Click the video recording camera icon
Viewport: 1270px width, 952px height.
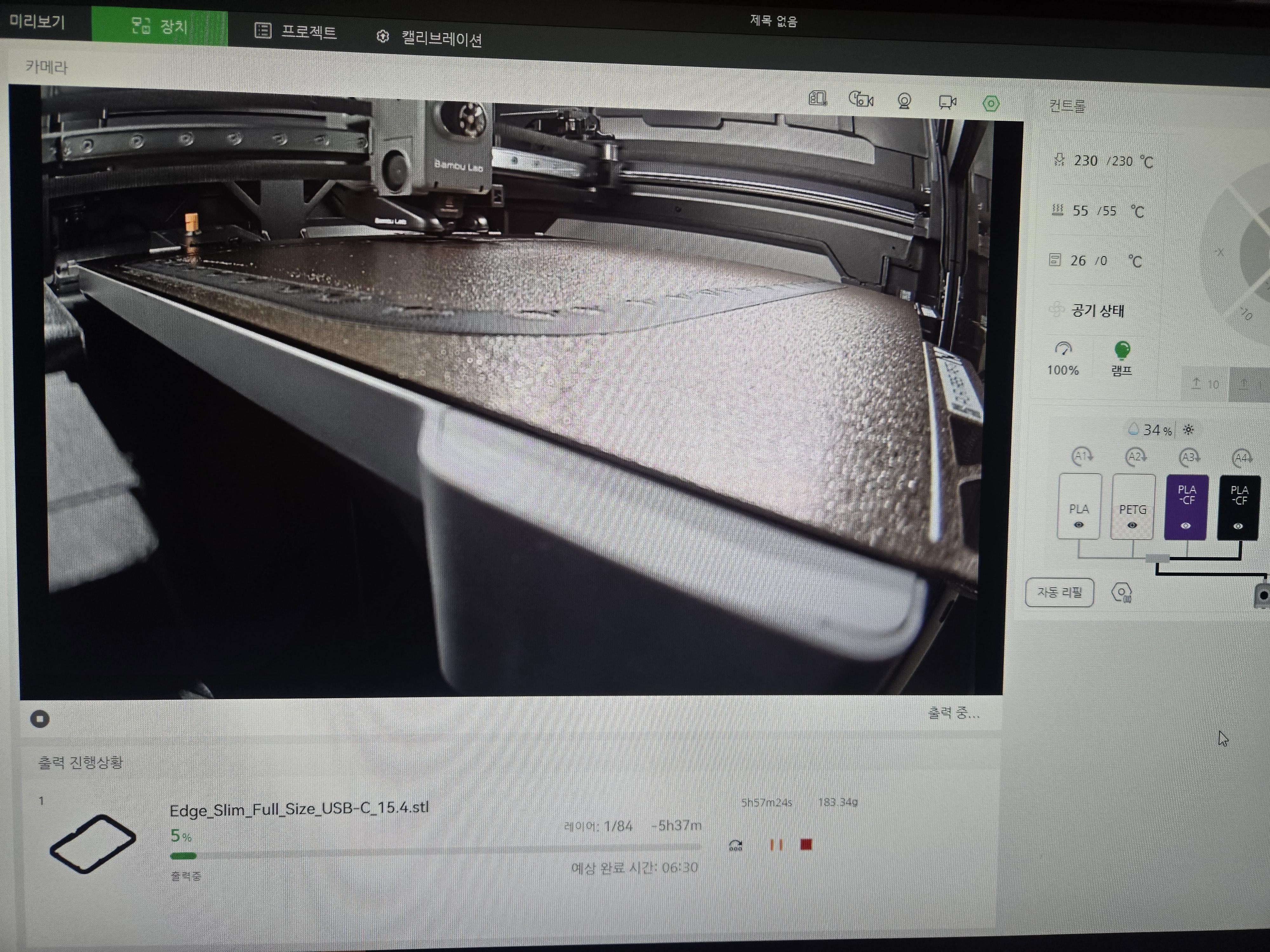(947, 103)
